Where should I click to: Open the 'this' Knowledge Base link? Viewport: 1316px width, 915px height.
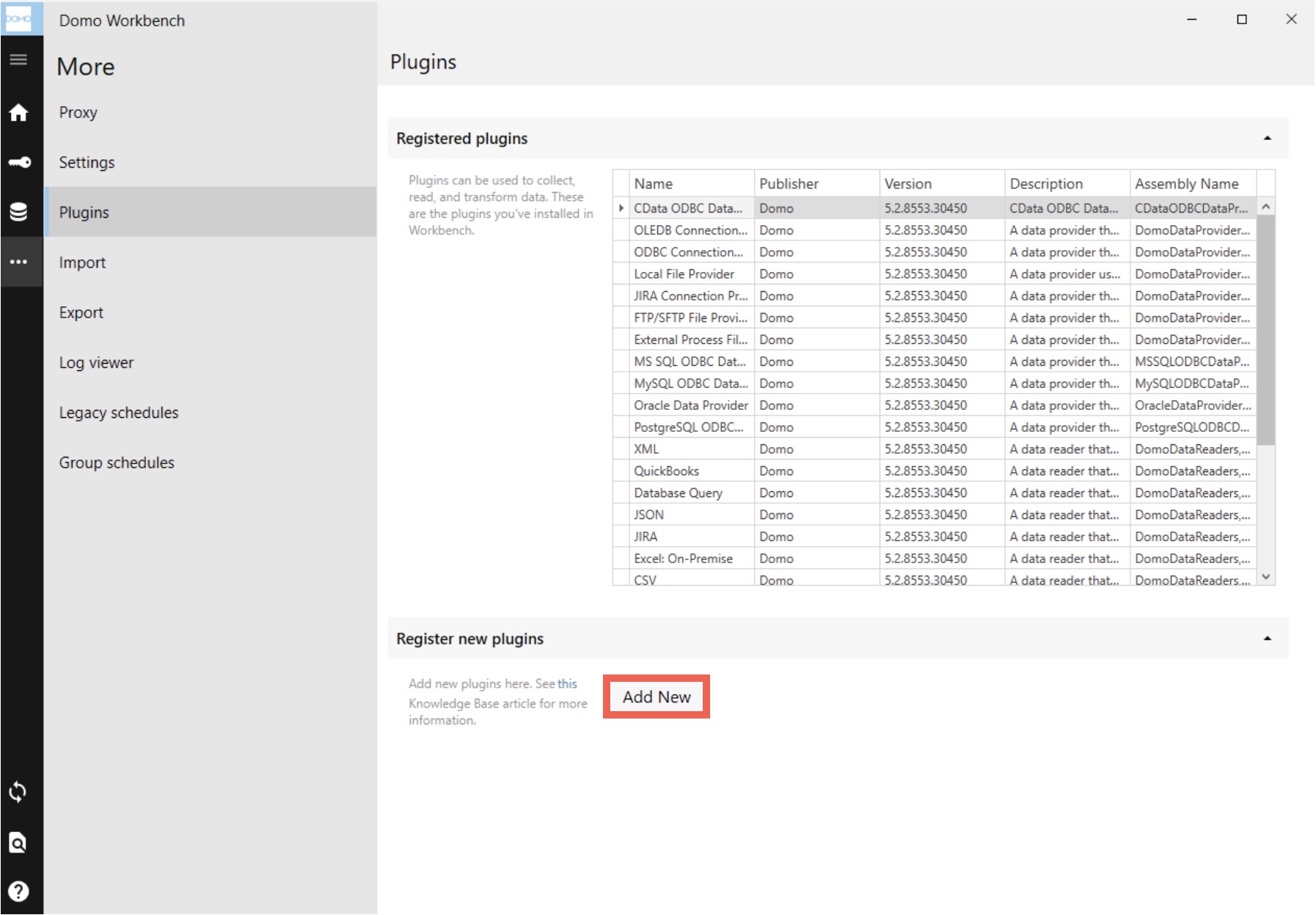click(567, 683)
